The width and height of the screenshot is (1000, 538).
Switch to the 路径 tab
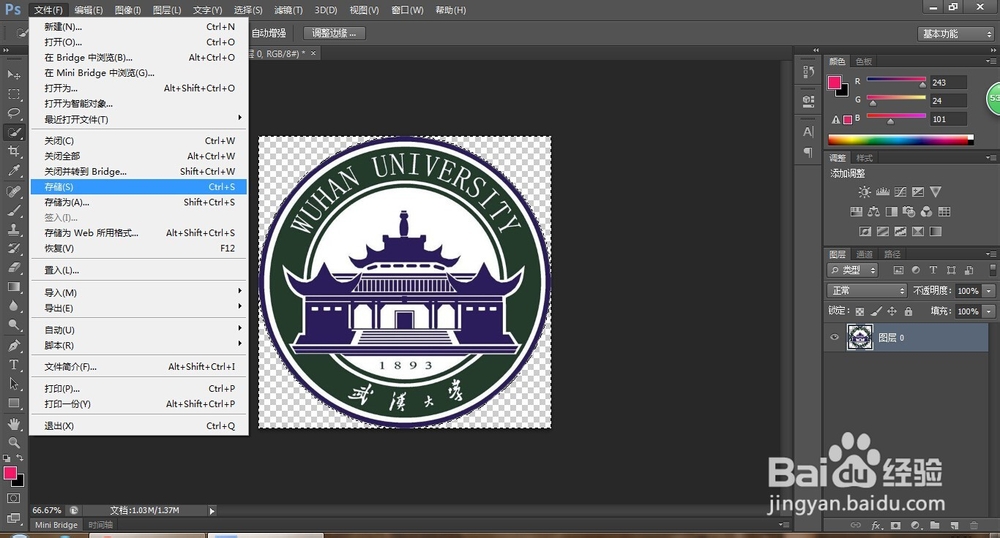point(892,254)
